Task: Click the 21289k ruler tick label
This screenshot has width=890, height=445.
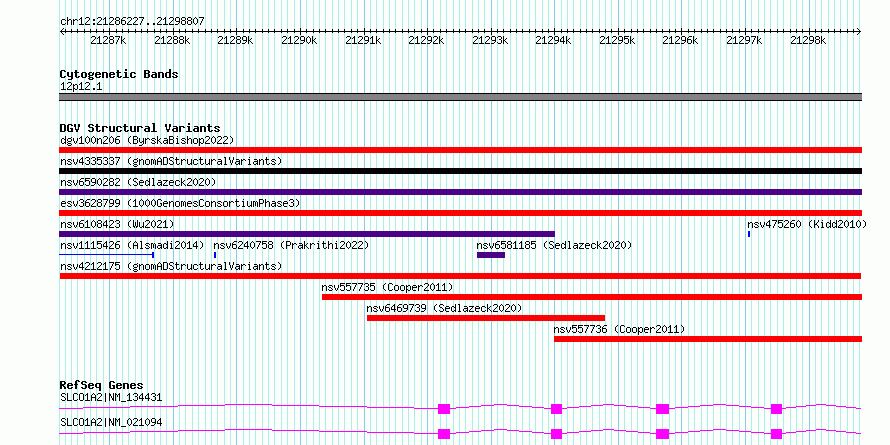Action: 236,41
